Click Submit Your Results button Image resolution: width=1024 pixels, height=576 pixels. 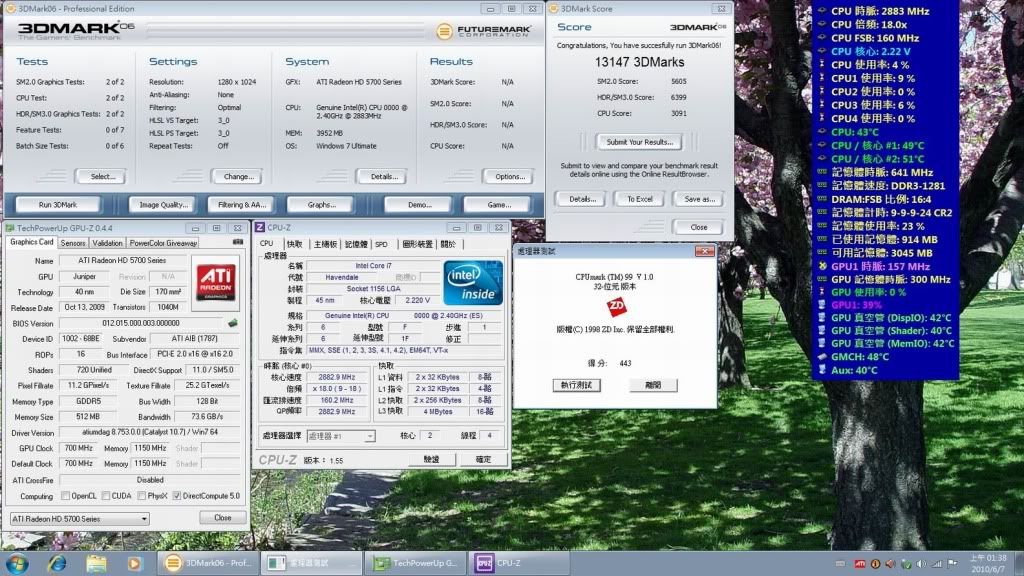(639, 142)
